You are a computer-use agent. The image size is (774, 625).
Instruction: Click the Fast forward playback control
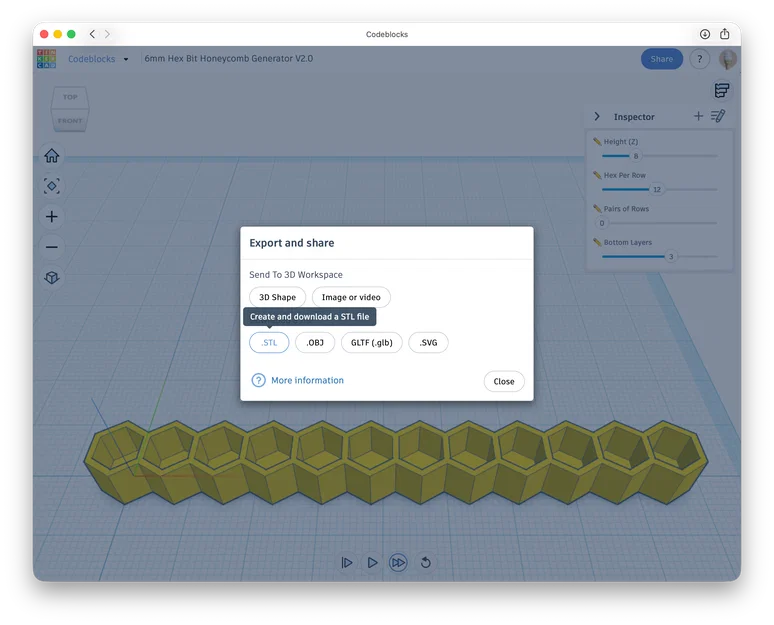pos(398,562)
